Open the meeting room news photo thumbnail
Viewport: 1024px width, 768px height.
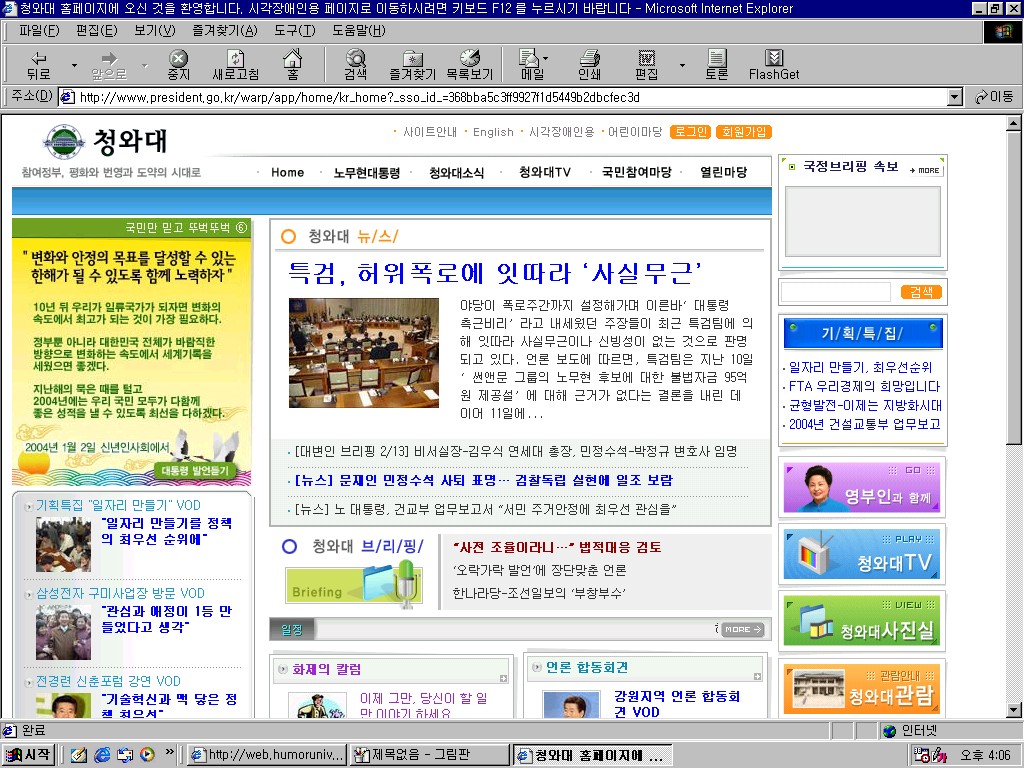(364, 353)
